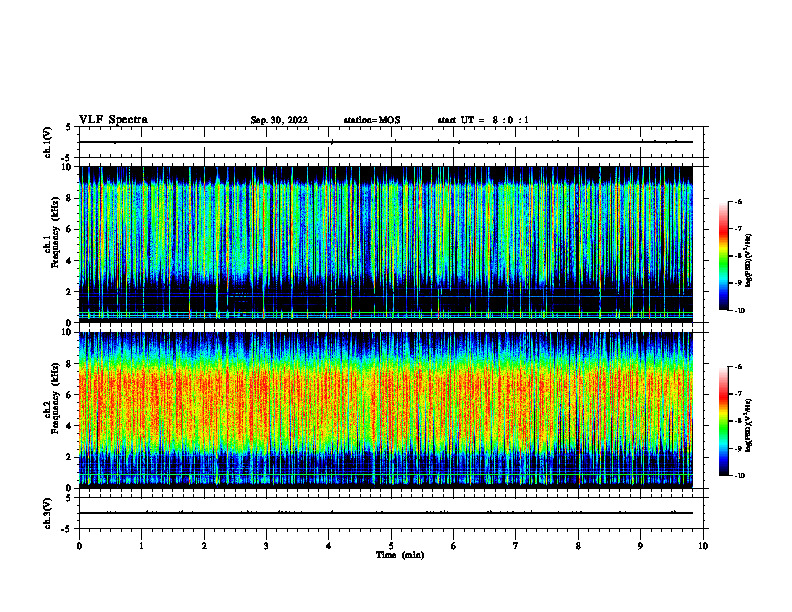Screen dimensions: 792x612
Task: Click the ch.1 spectrogram color scale bar
Action: [723, 256]
